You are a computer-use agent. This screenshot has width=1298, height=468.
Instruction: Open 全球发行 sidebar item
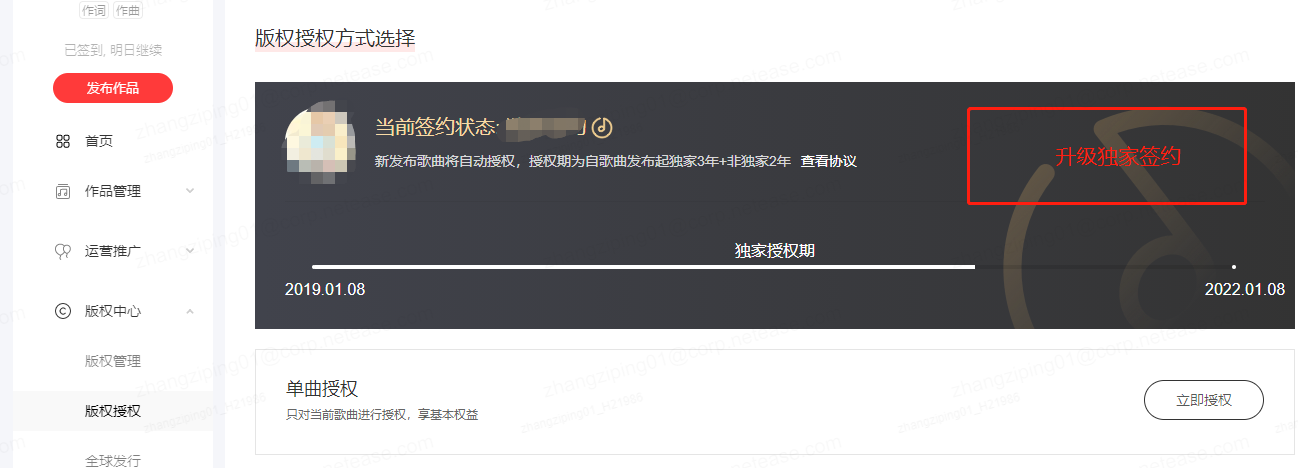[x=113, y=459]
